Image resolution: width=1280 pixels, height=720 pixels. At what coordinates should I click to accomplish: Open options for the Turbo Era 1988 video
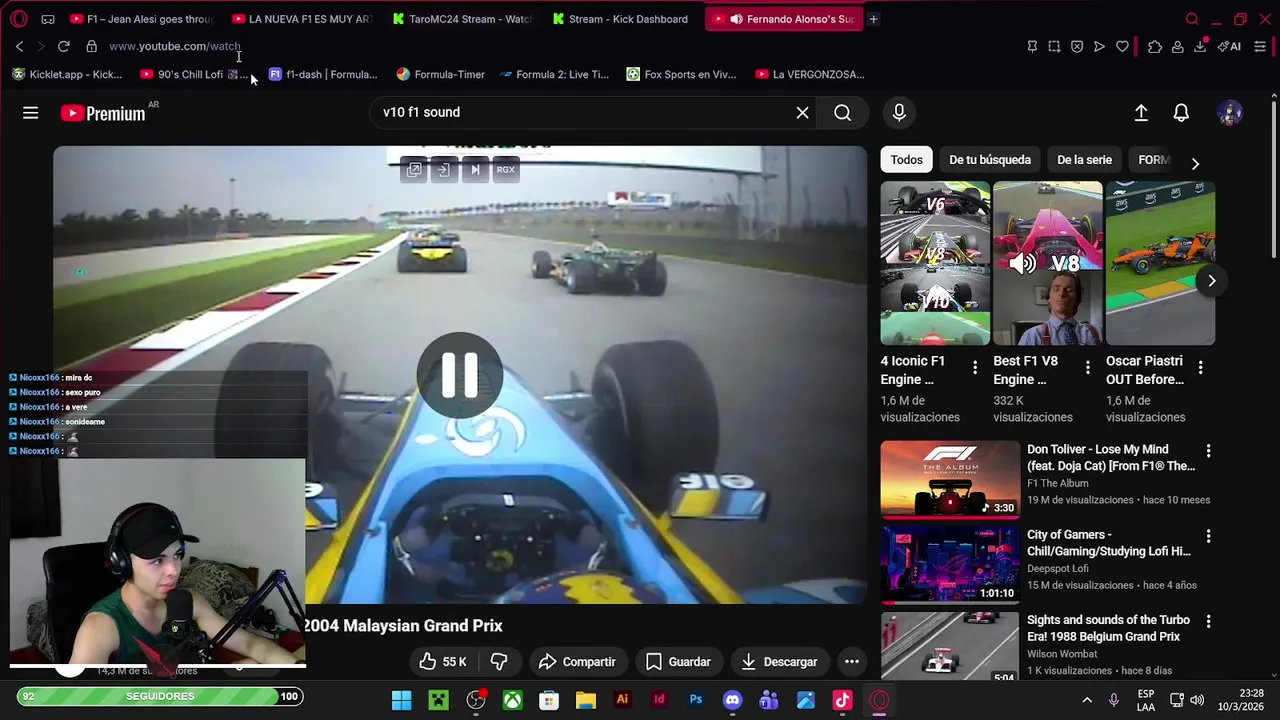click(x=1208, y=621)
